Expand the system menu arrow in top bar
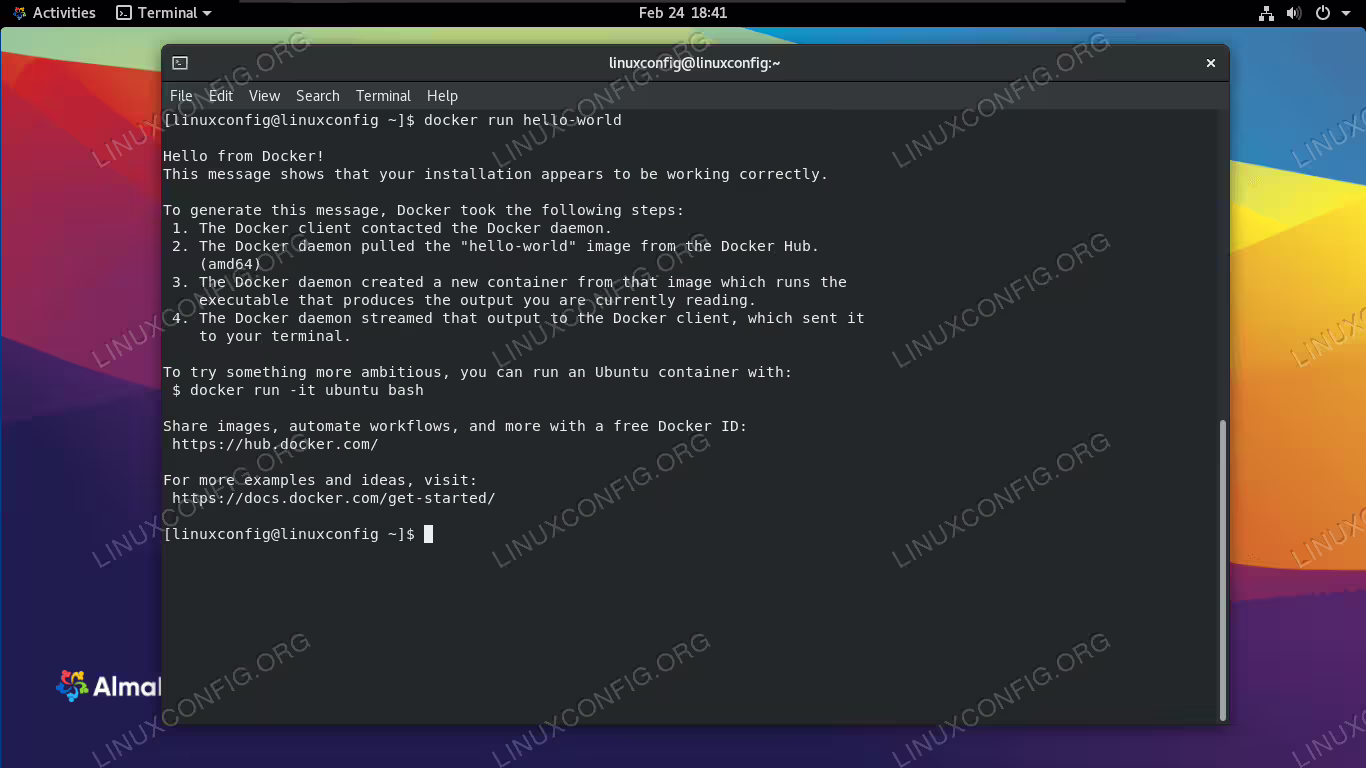 pyautogui.click(x=1346, y=13)
